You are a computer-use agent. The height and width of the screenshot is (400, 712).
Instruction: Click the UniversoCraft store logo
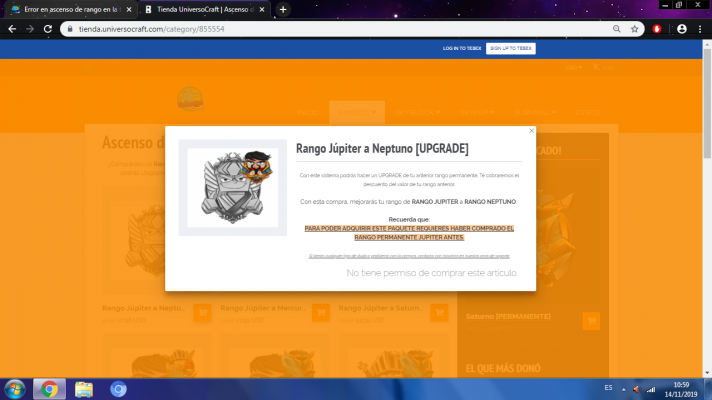pyautogui.click(x=190, y=99)
